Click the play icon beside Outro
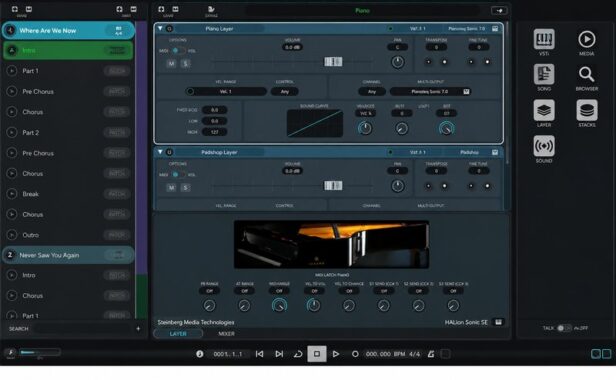 pos(12,235)
